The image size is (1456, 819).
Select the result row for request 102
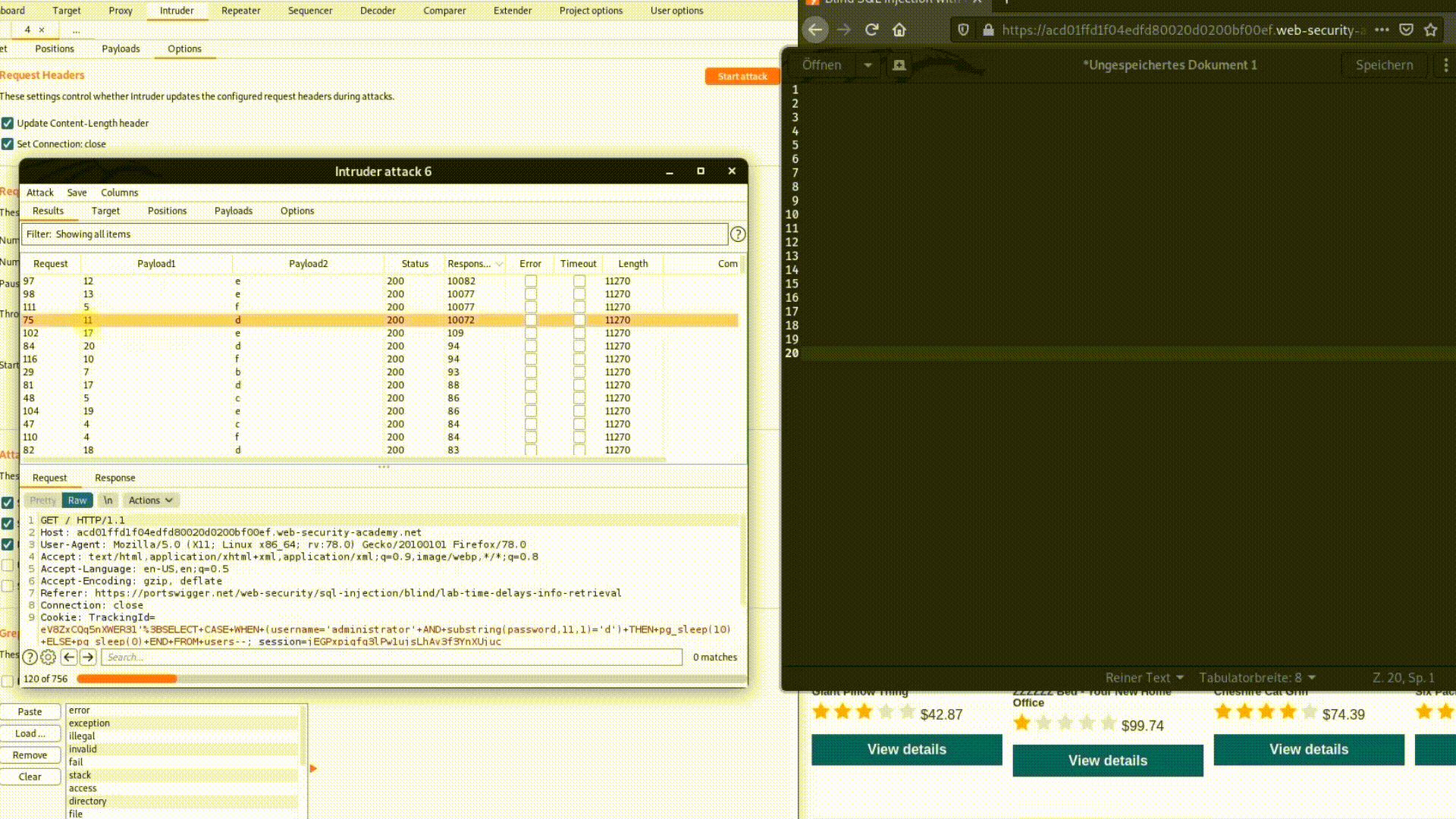click(379, 333)
